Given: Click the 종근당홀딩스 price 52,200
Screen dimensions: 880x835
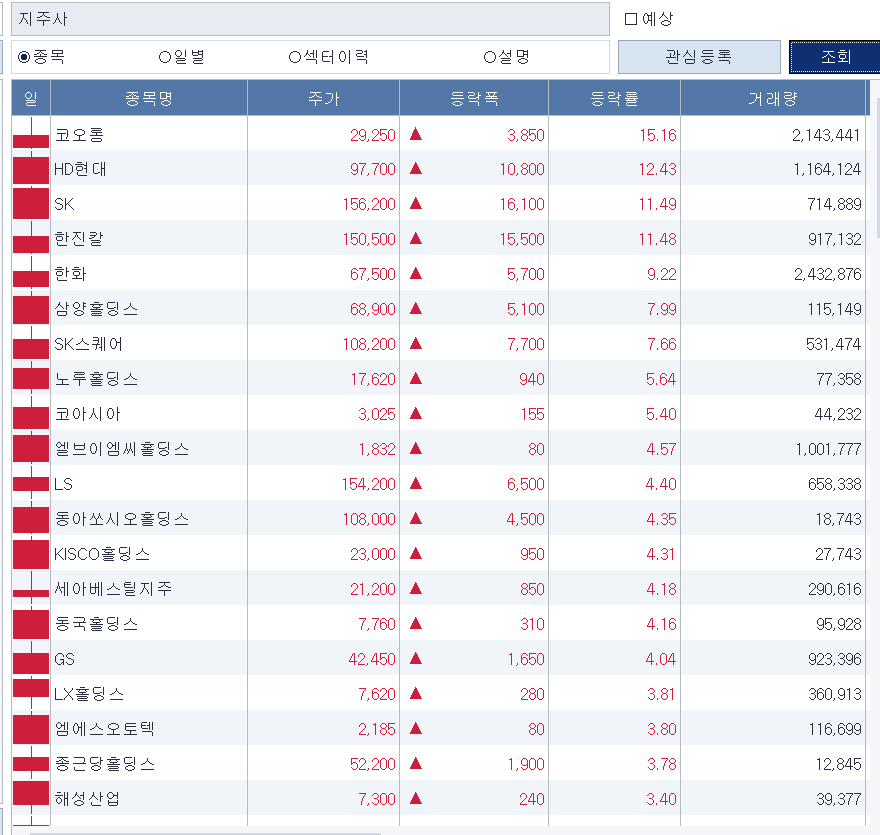Looking at the screenshot, I should [373, 764].
